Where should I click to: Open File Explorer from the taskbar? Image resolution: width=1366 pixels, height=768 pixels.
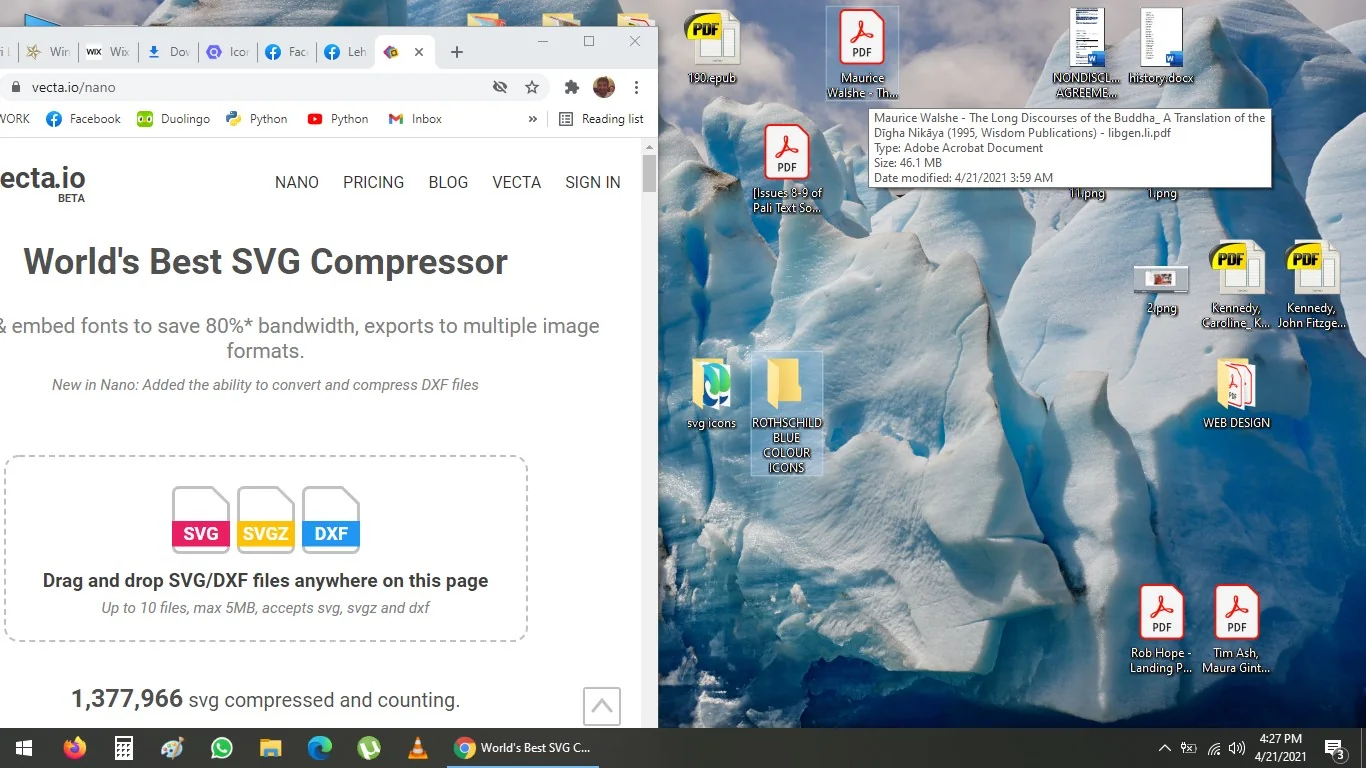[271, 748]
